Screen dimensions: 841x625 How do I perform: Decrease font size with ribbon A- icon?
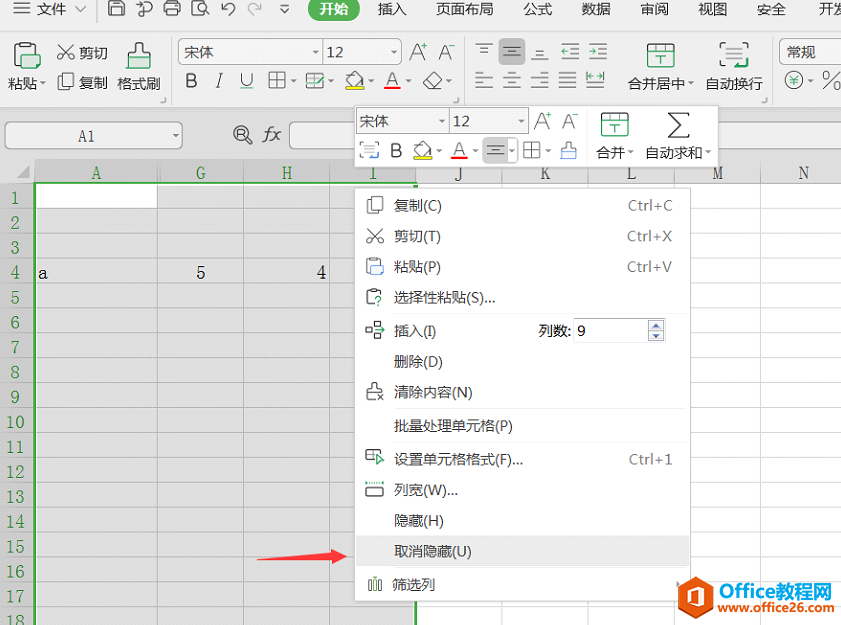pyautogui.click(x=446, y=52)
